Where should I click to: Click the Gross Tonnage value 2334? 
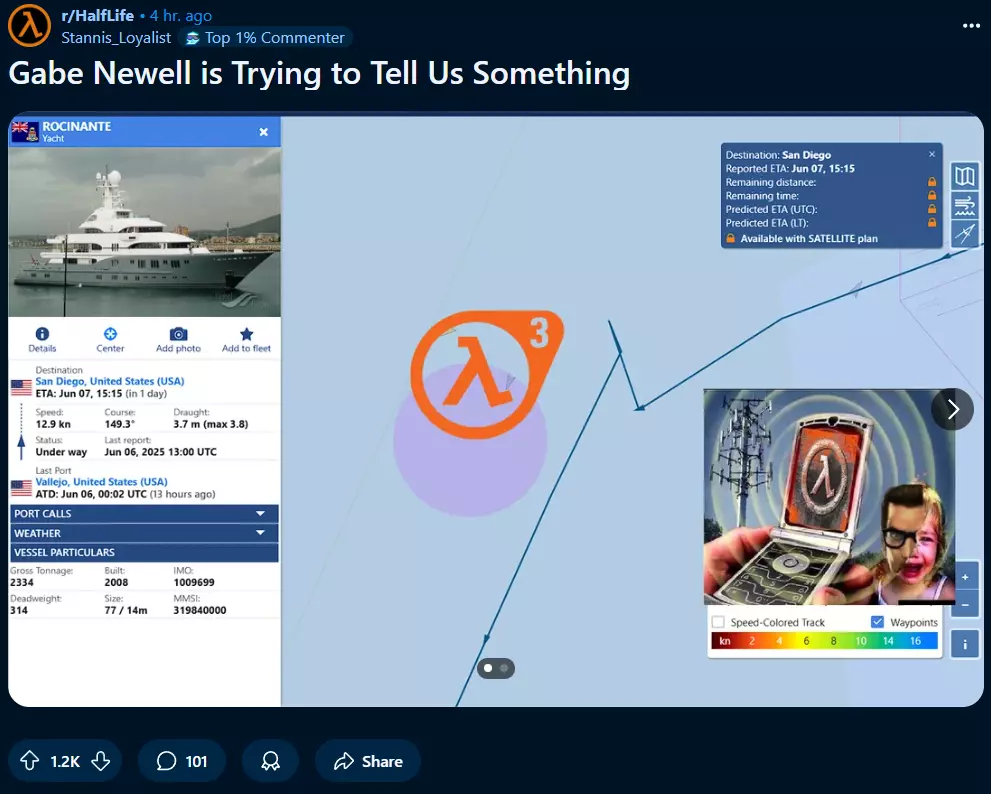(x=21, y=582)
